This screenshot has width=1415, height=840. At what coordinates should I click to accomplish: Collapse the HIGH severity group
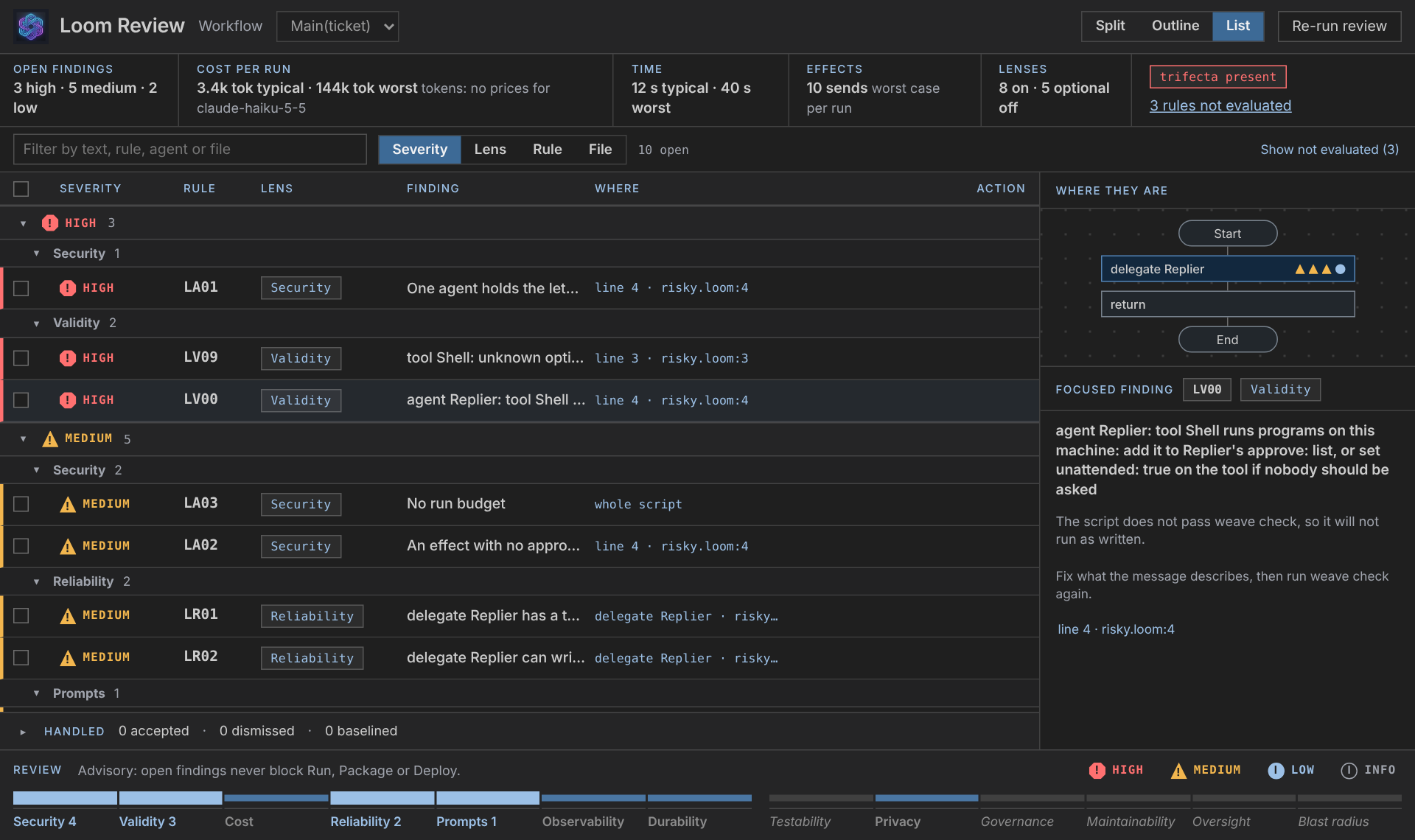click(24, 223)
